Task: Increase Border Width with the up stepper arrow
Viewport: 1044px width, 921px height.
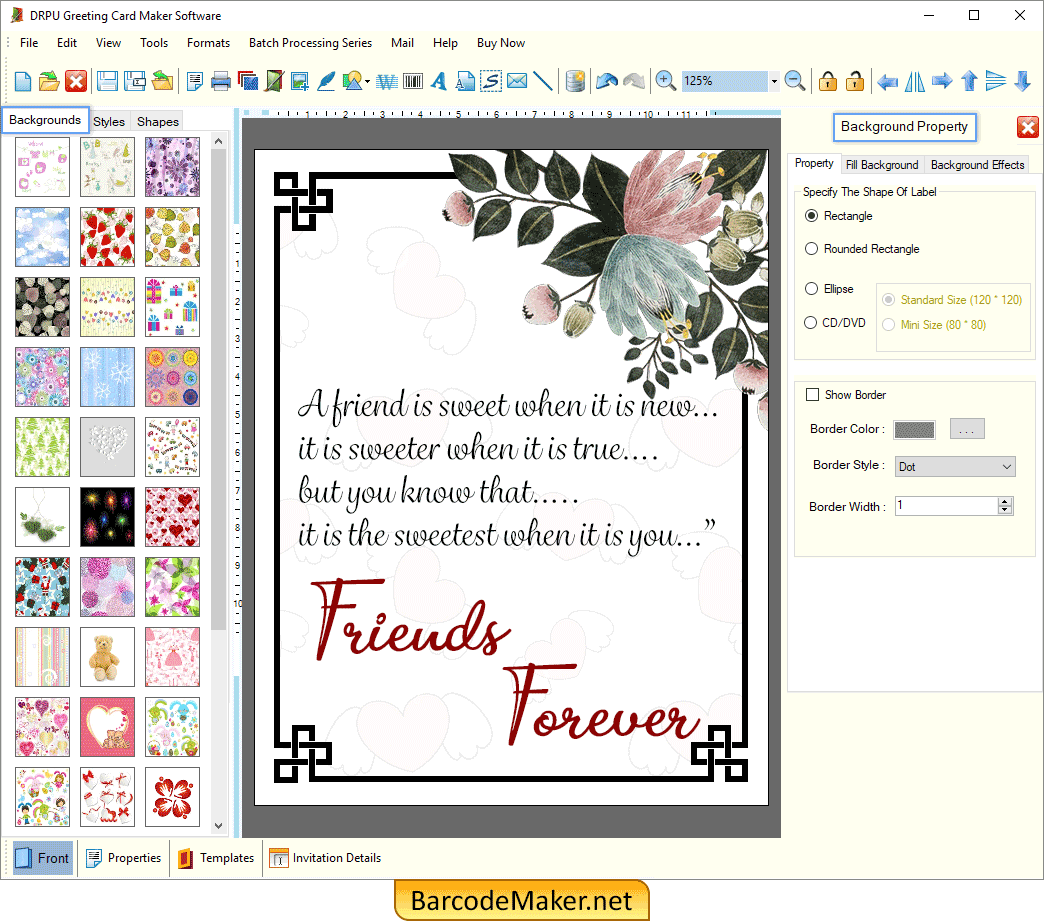Action: (x=1005, y=501)
